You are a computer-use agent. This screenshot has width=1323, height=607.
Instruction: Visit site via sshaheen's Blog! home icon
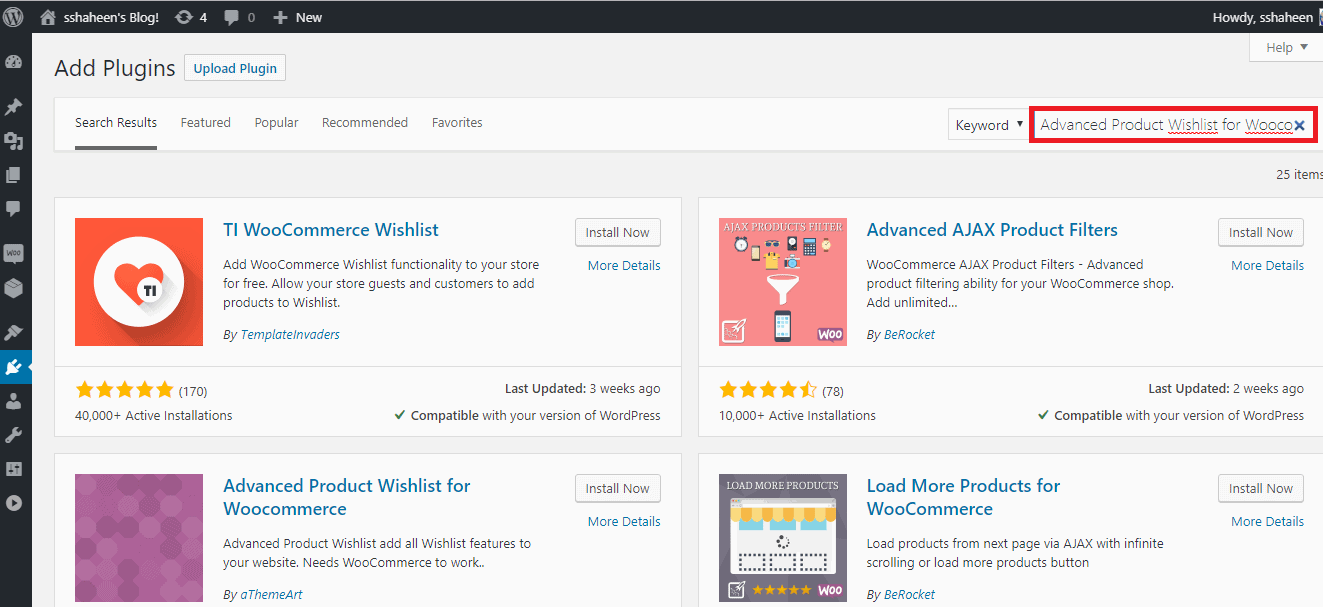(48, 17)
